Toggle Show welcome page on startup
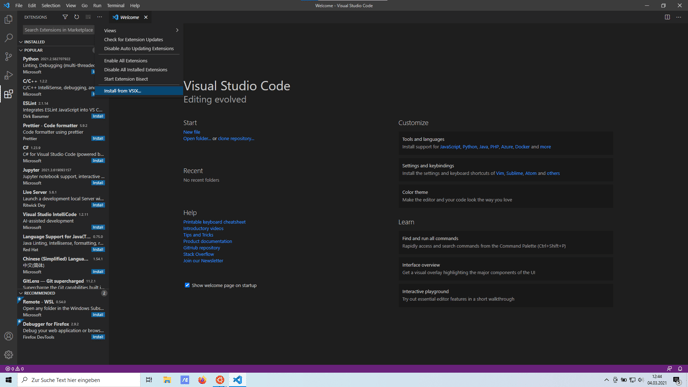The height and width of the screenshot is (387, 688). (x=187, y=285)
